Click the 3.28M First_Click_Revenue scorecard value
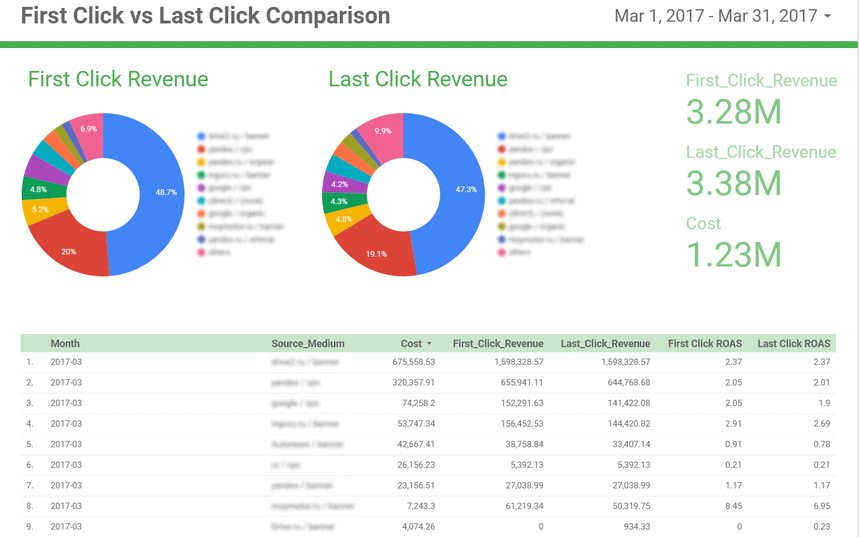The width and height of the screenshot is (859, 537). click(x=734, y=112)
